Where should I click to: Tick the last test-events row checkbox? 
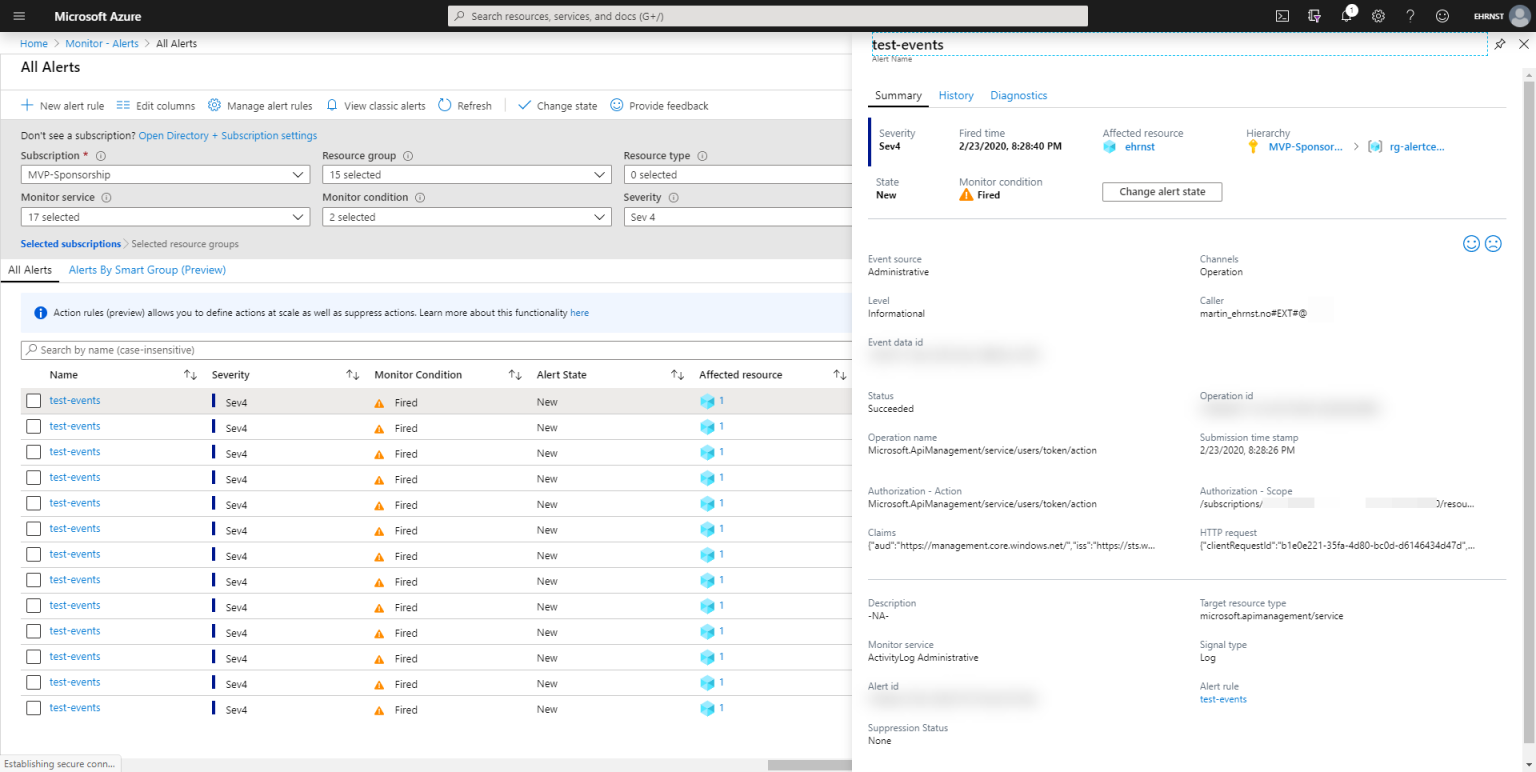[34, 708]
